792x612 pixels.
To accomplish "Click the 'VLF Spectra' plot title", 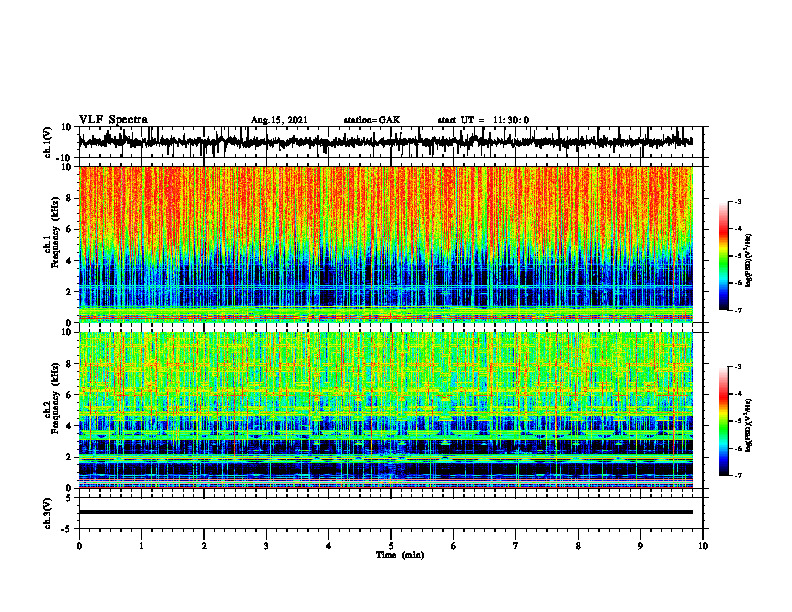I will pyautogui.click(x=113, y=120).
